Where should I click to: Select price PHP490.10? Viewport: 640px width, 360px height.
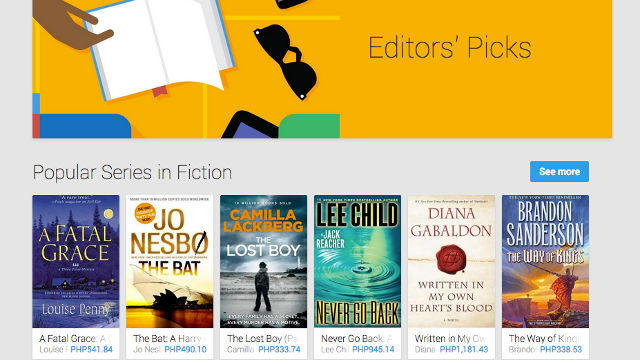pos(185,350)
